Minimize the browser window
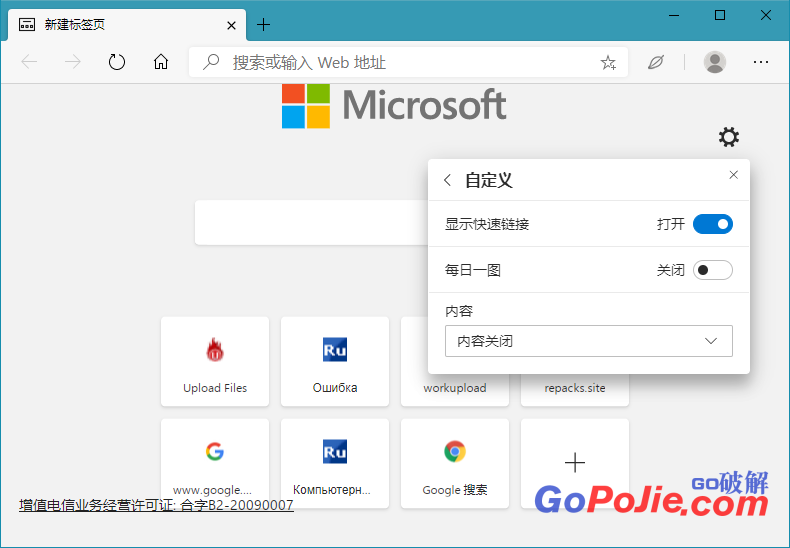This screenshot has height=548, width=790. tap(674, 16)
